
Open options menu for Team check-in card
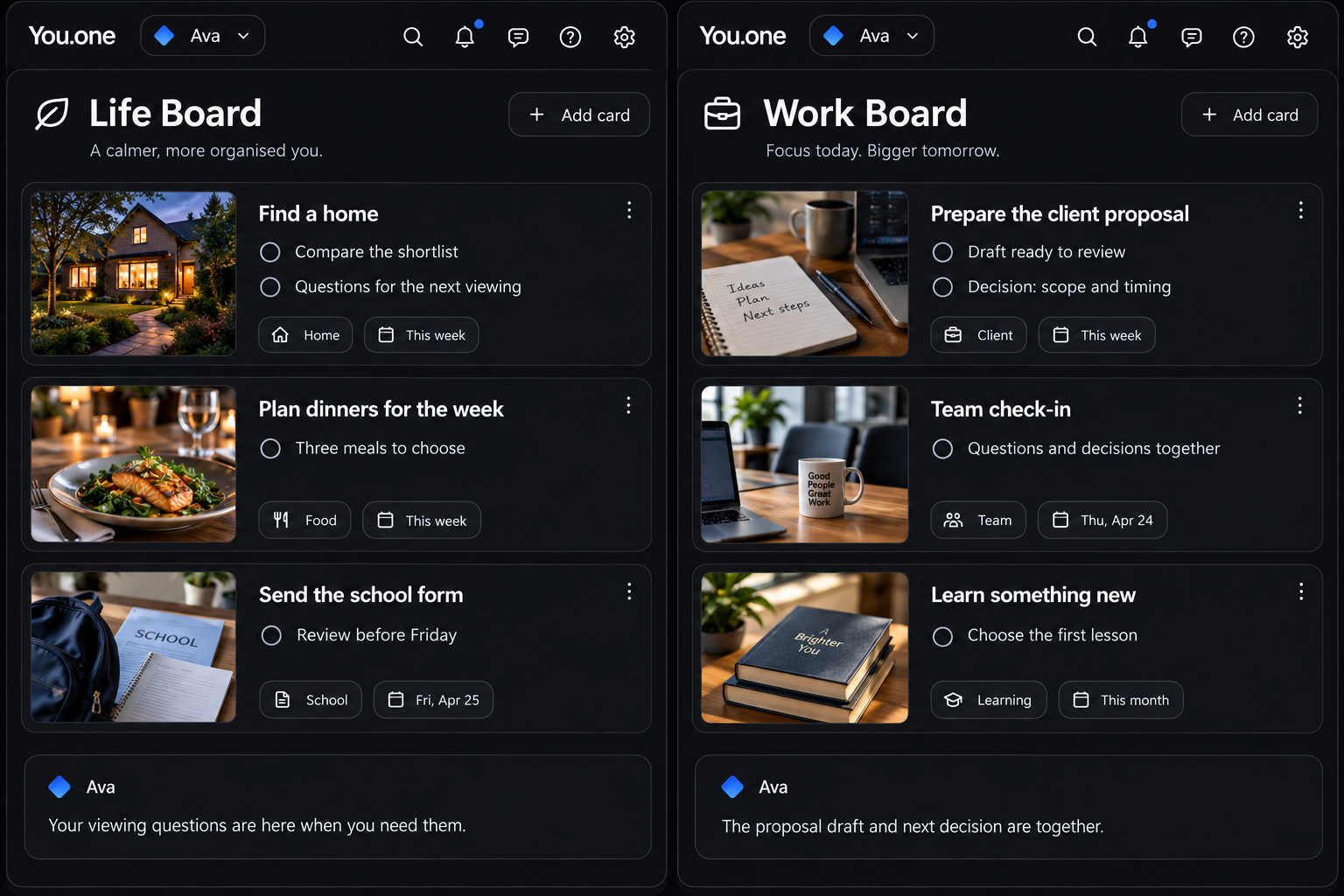pyautogui.click(x=1300, y=405)
